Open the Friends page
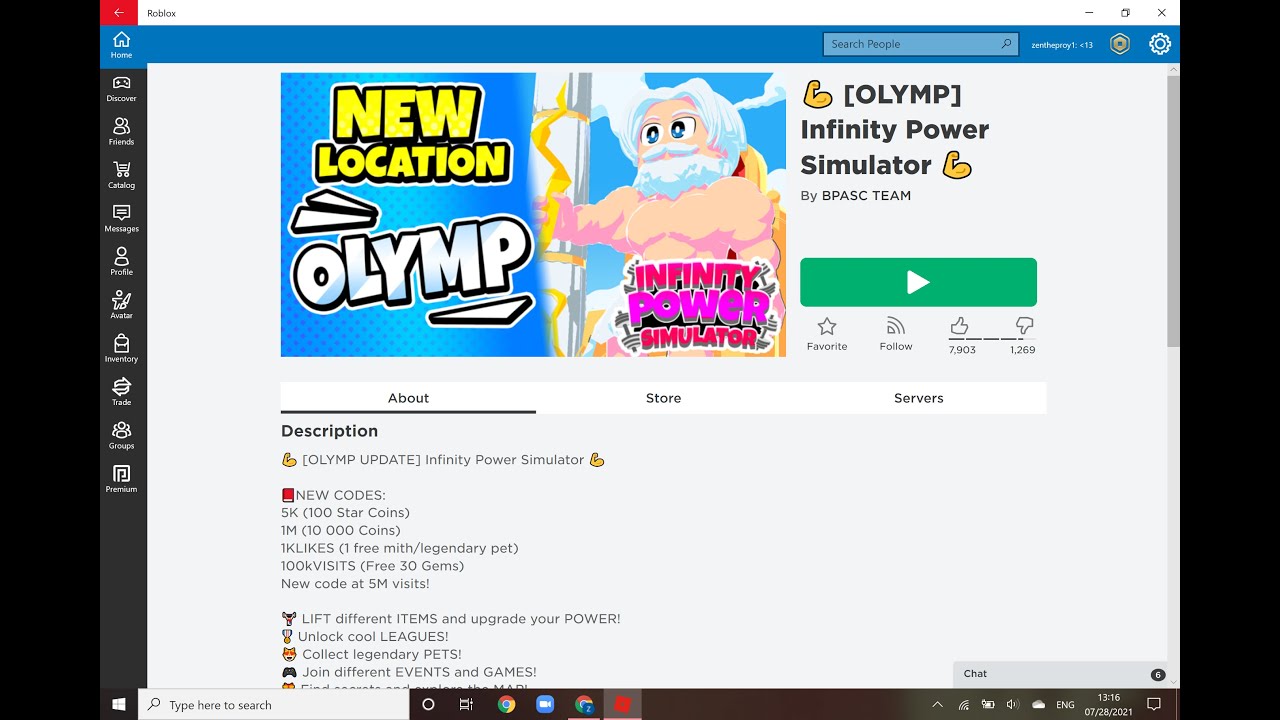 (122, 132)
